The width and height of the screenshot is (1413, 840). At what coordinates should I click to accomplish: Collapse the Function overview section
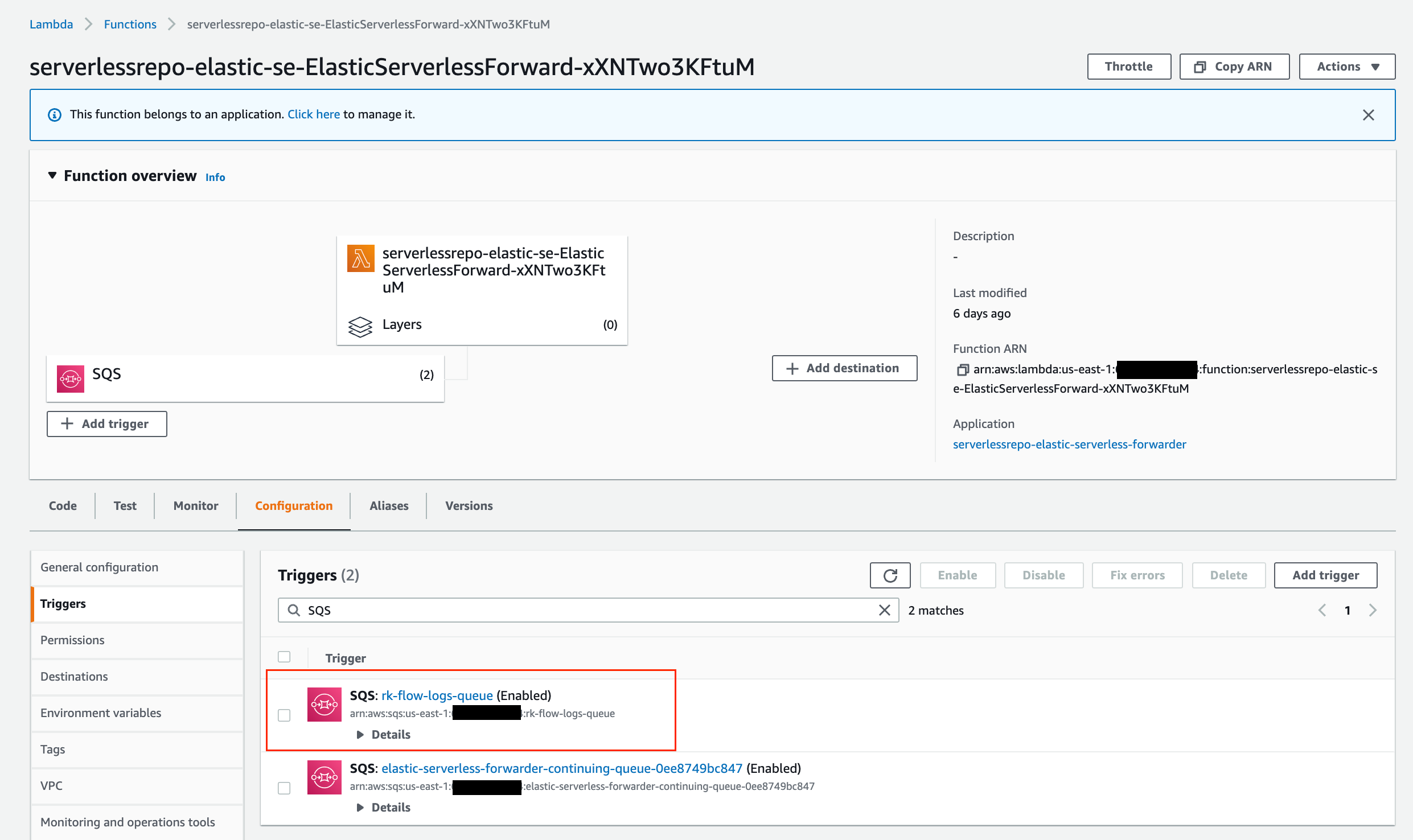coord(52,175)
